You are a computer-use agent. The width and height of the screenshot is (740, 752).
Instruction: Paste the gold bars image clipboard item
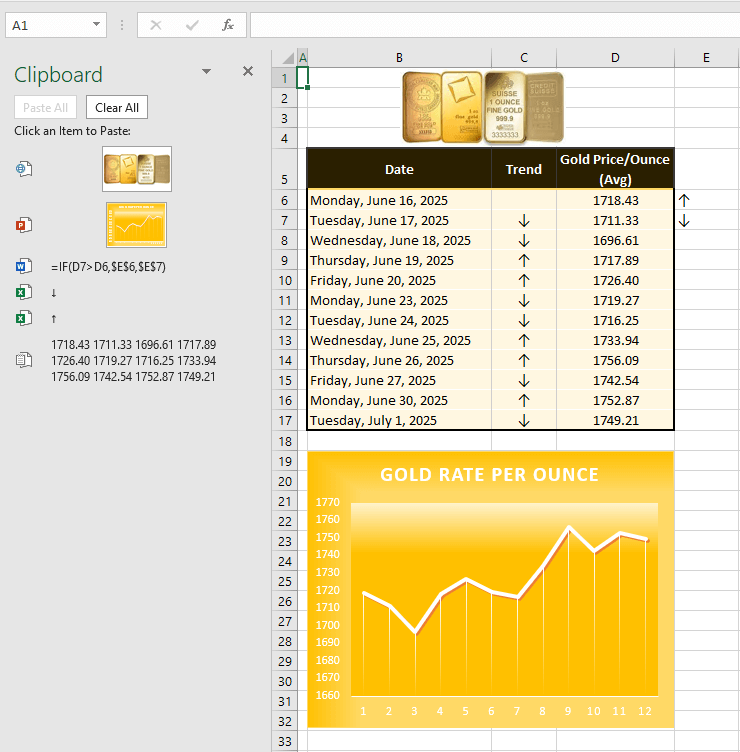click(x=137, y=169)
